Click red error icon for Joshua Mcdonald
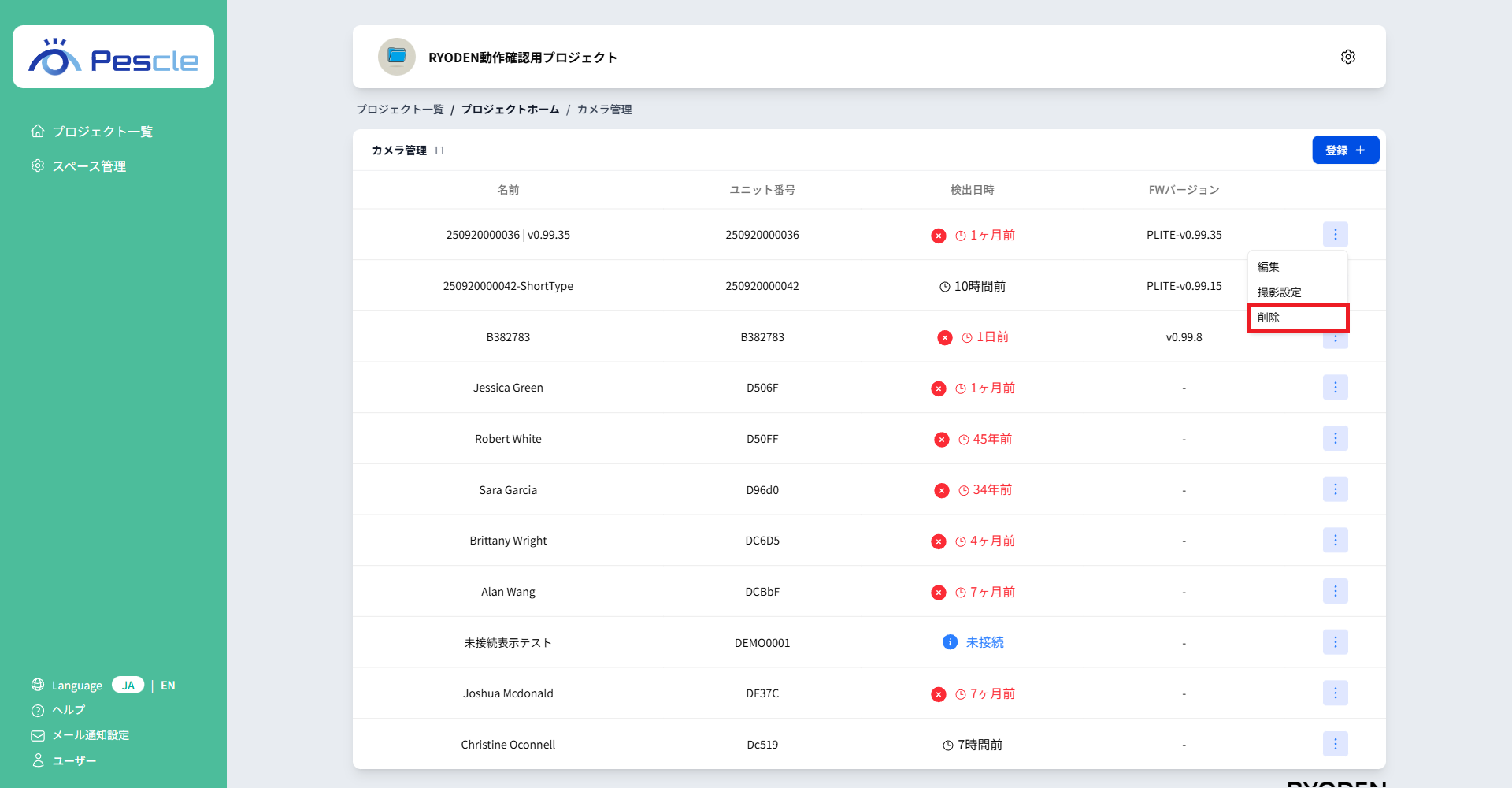The image size is (1512, 788). (x=938, y=694)
